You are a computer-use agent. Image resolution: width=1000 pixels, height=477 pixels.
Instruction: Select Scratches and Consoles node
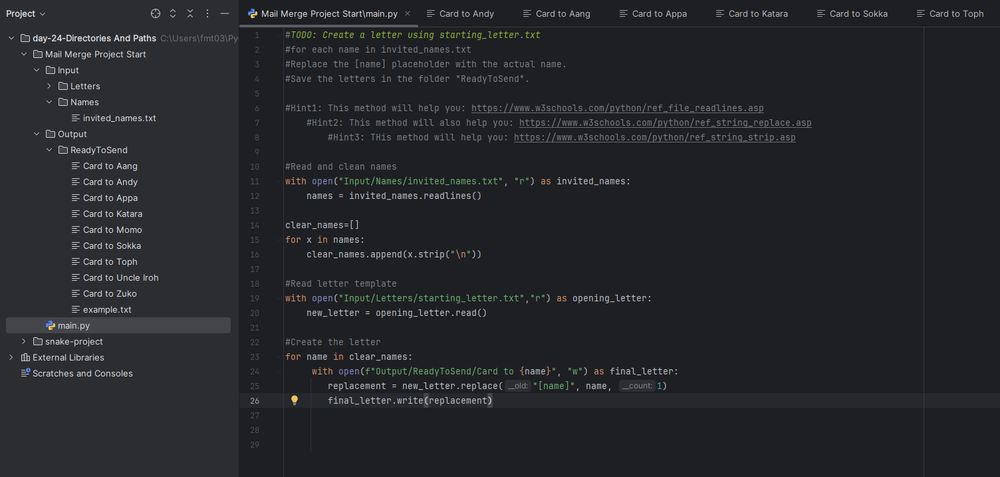point(82,373)
